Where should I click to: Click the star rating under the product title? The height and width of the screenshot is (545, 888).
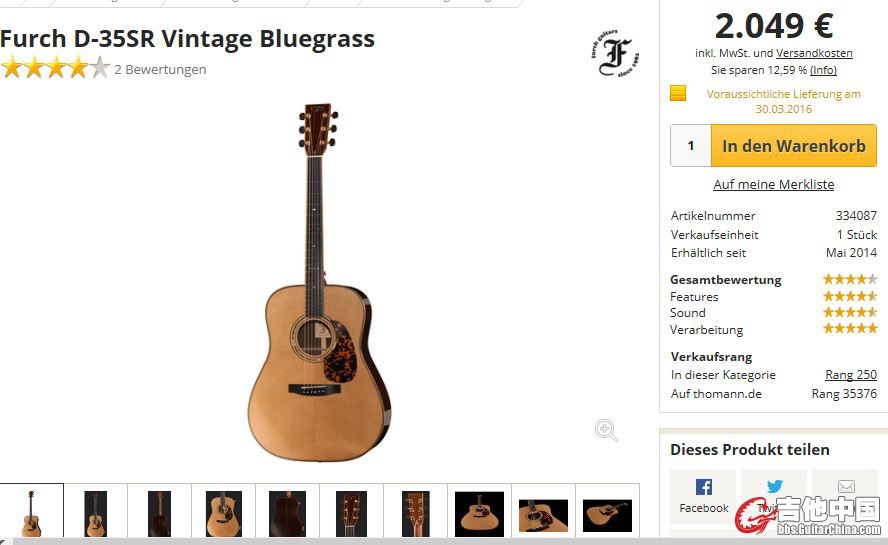coord(56,68)
